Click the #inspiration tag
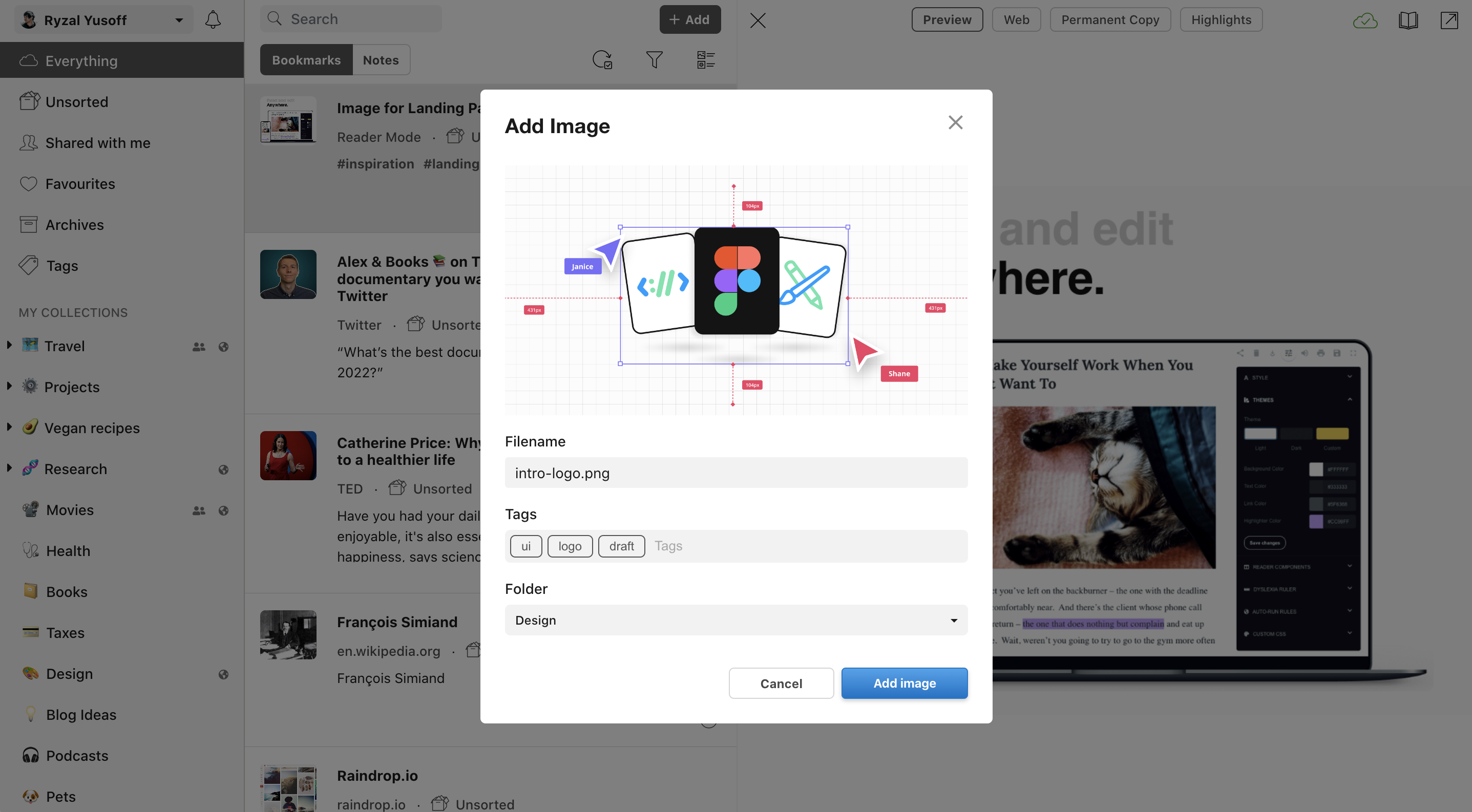 [375, 164]
